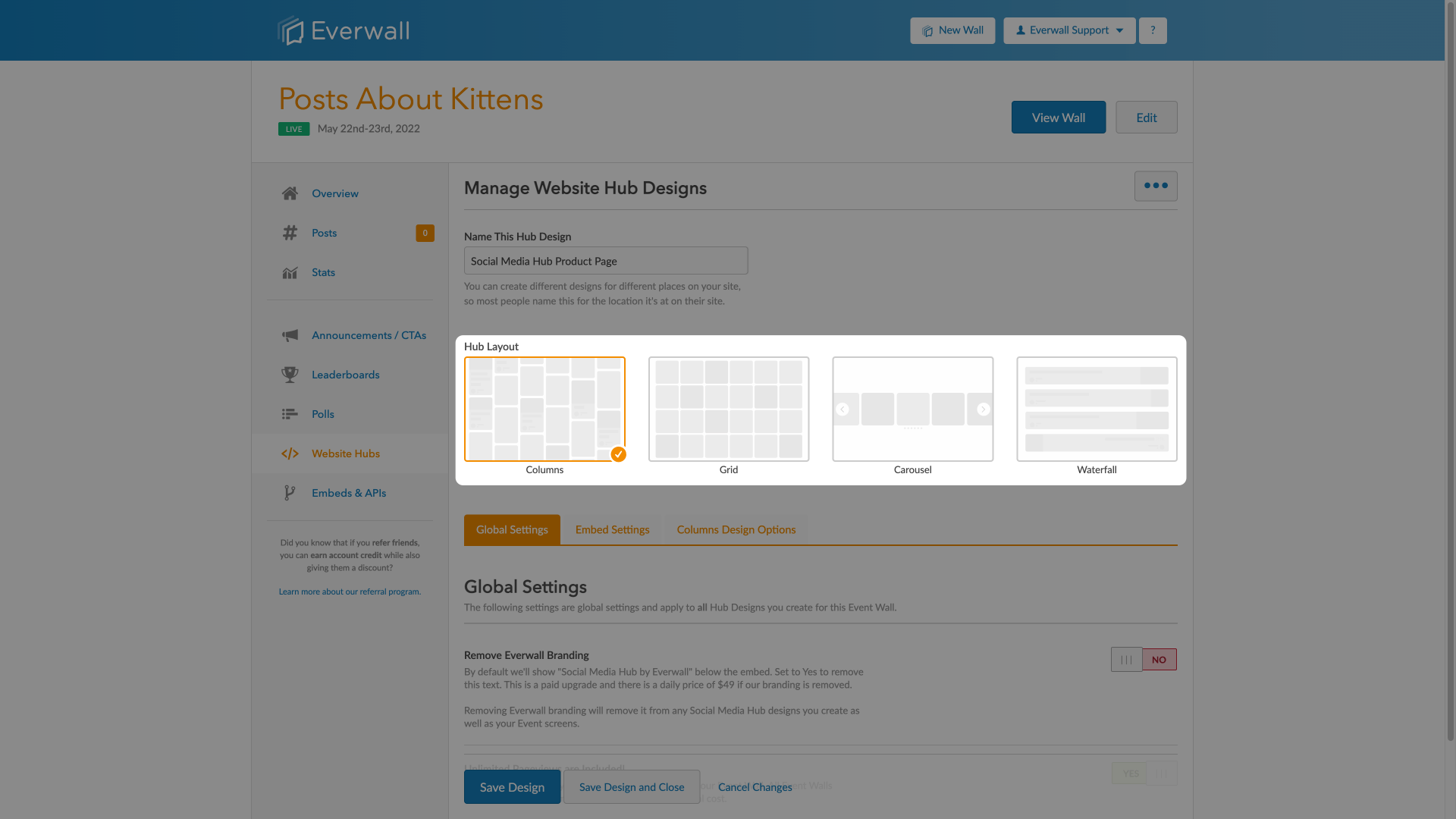Click the Posts hashtag icon

pyautogui.click(x=290, y=233)
